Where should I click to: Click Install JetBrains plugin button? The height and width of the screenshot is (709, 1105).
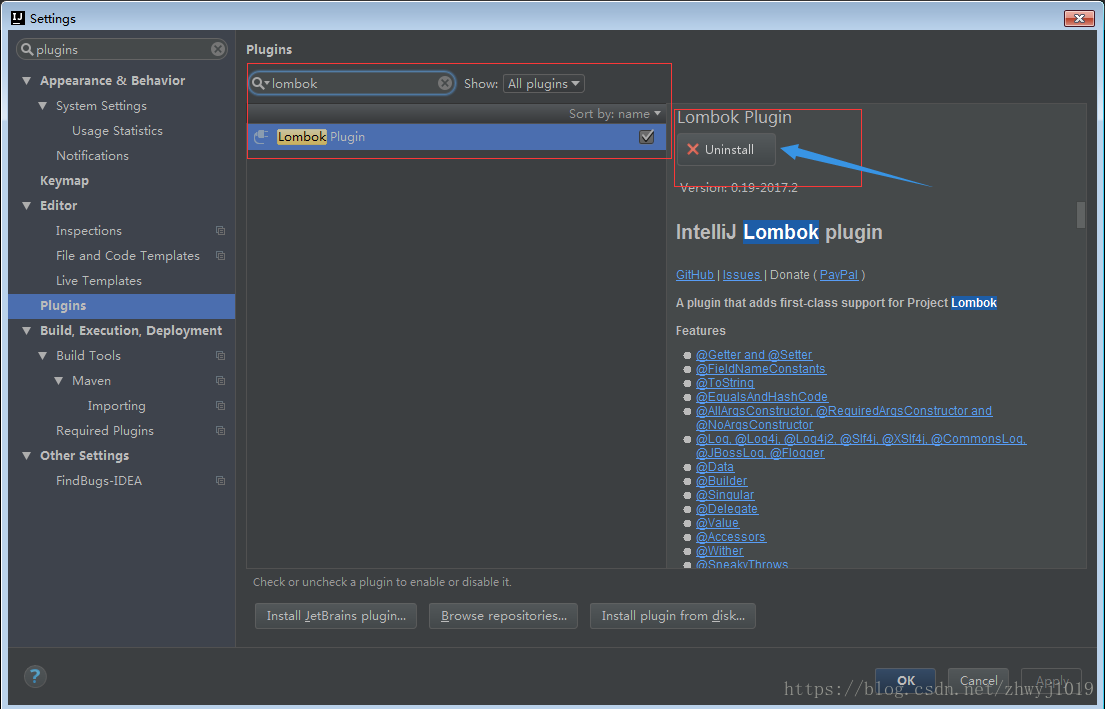pyautogui.click(x=335, y=615)
